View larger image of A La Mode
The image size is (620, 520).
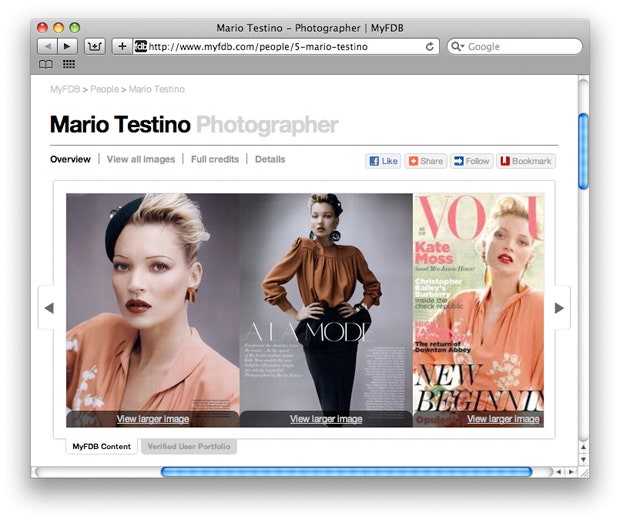[326, 419]
